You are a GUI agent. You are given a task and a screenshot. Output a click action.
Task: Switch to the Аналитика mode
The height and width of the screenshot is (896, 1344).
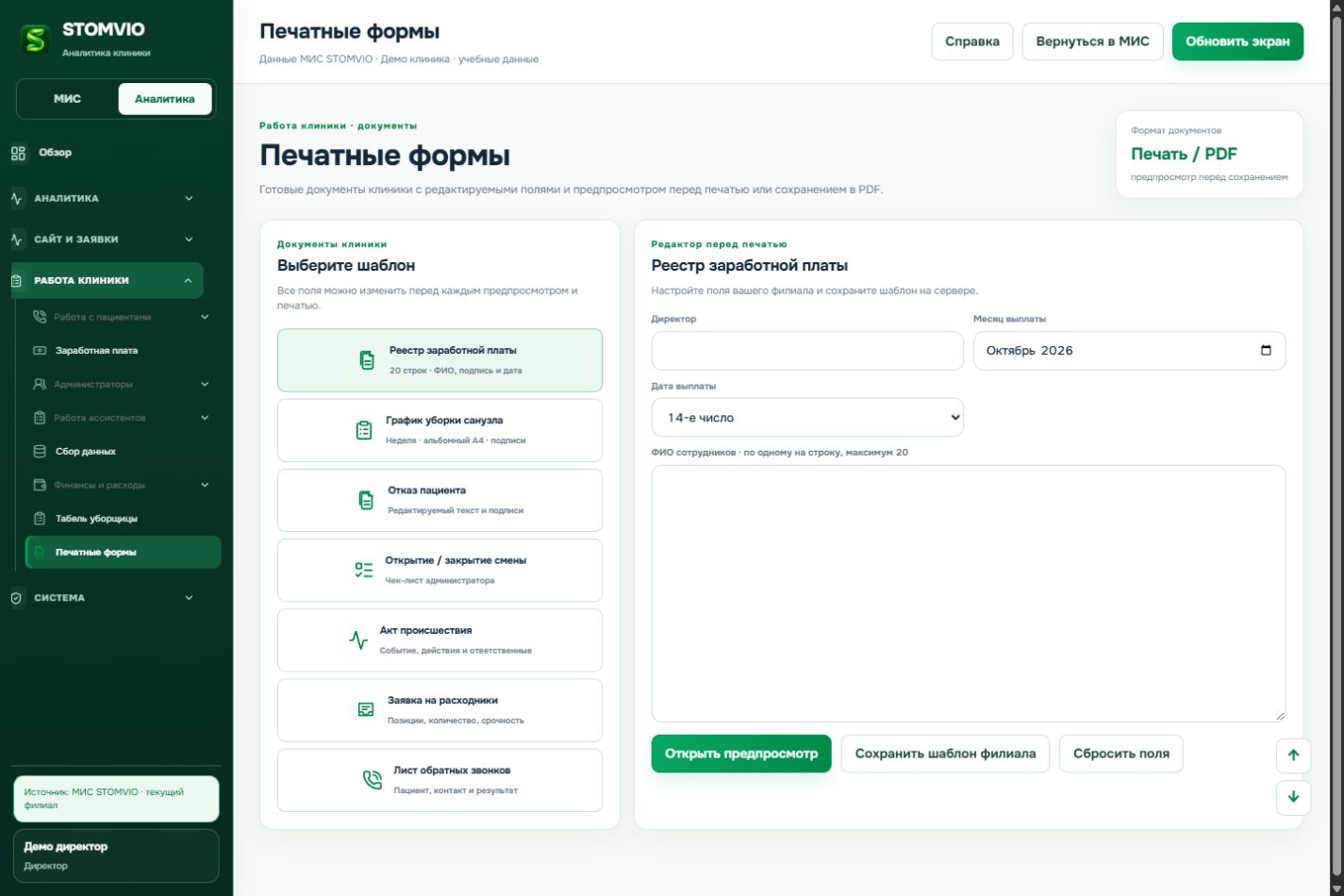(165, 99)
